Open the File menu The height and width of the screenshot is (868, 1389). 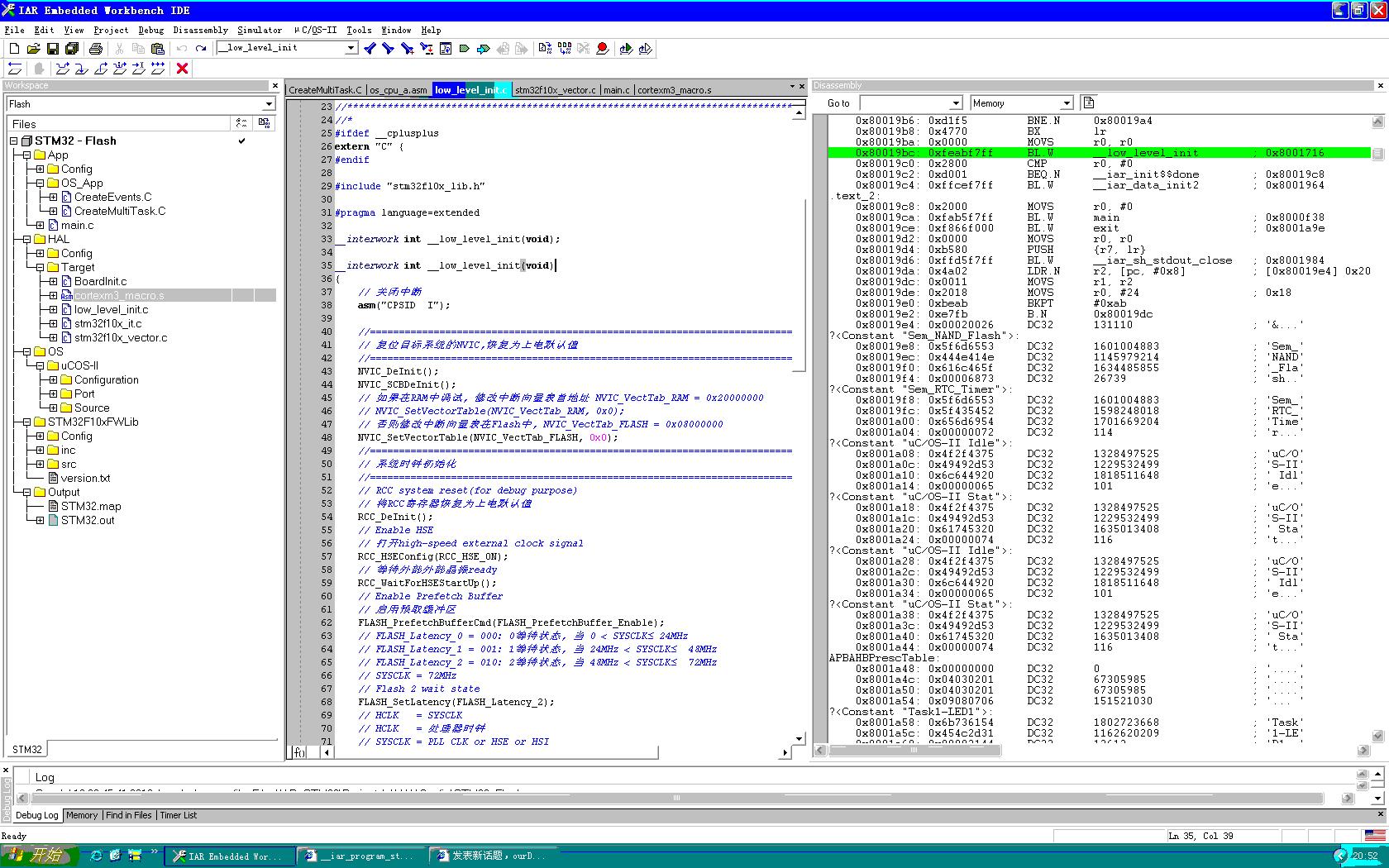[x=14, y=30]
